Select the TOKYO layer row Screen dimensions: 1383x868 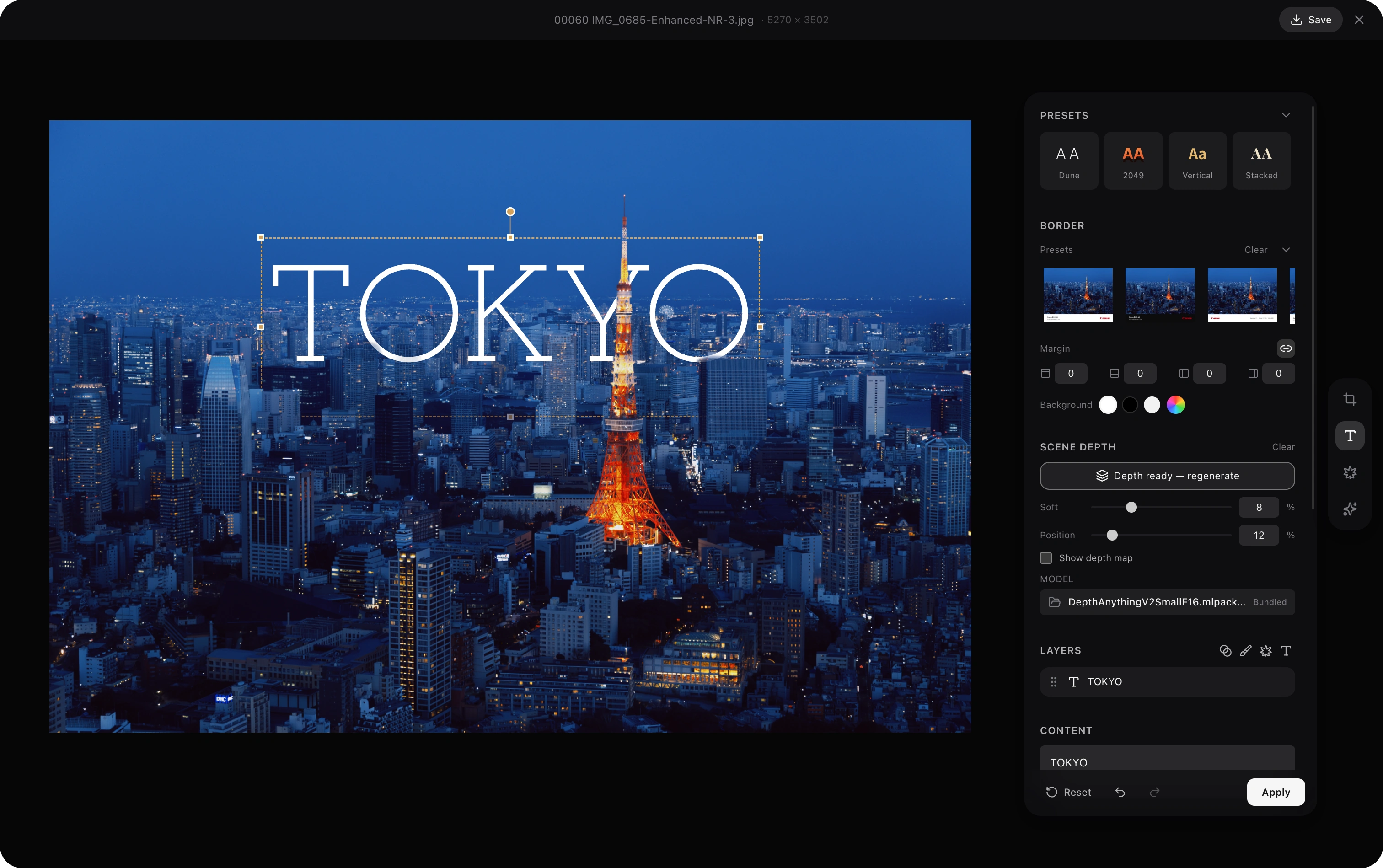click(x=1167, y=681)
